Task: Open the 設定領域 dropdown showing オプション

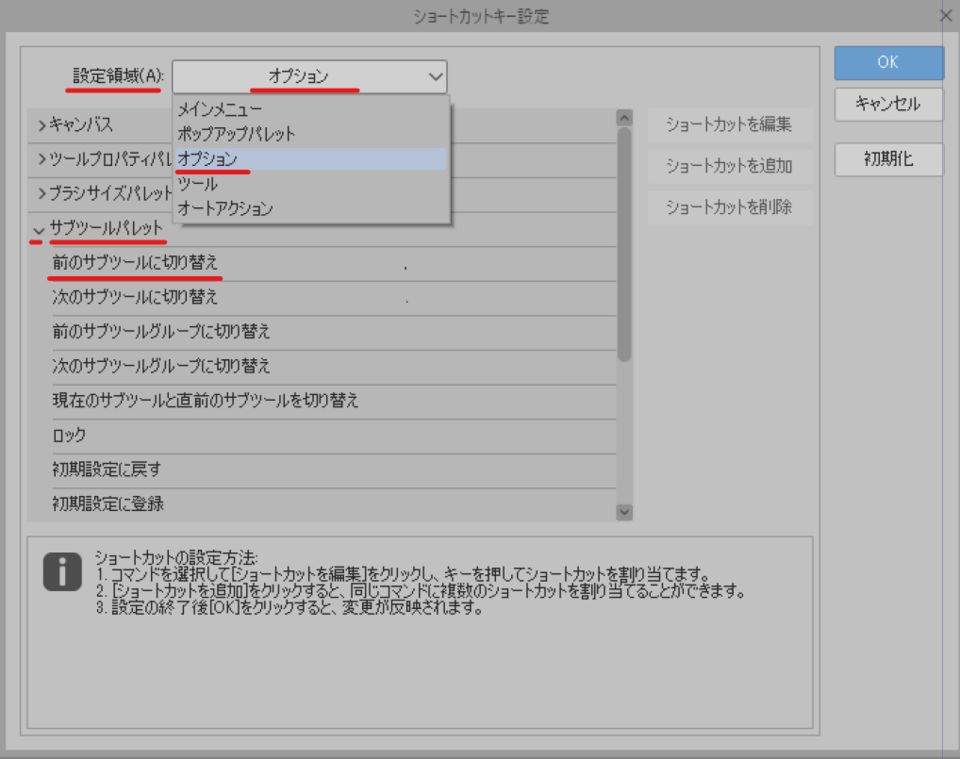Action: [x=309, y=77]
